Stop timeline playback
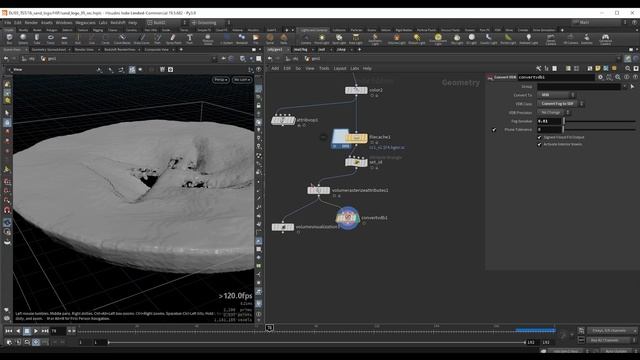640x360 pixels. [27, 331]
